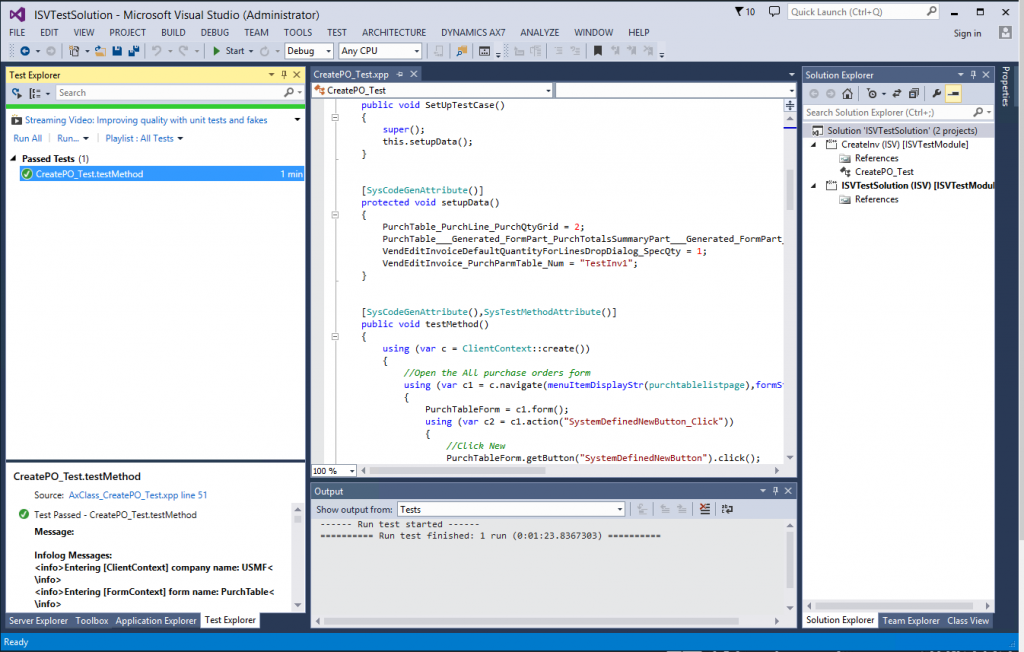This screenshot has width=1024, height=652.
Task: Pin the Solution Explorer panel
Action: [973, 74]
